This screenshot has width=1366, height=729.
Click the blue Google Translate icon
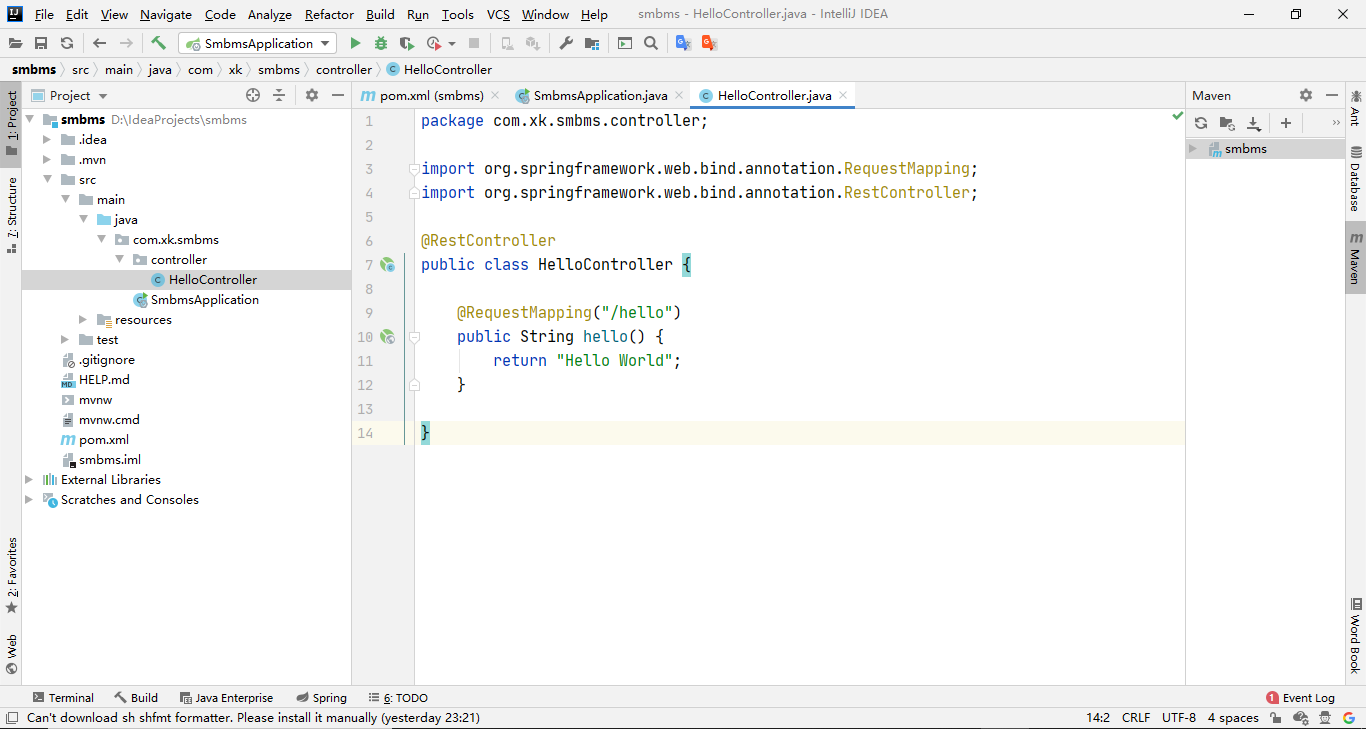coord(683,43)
